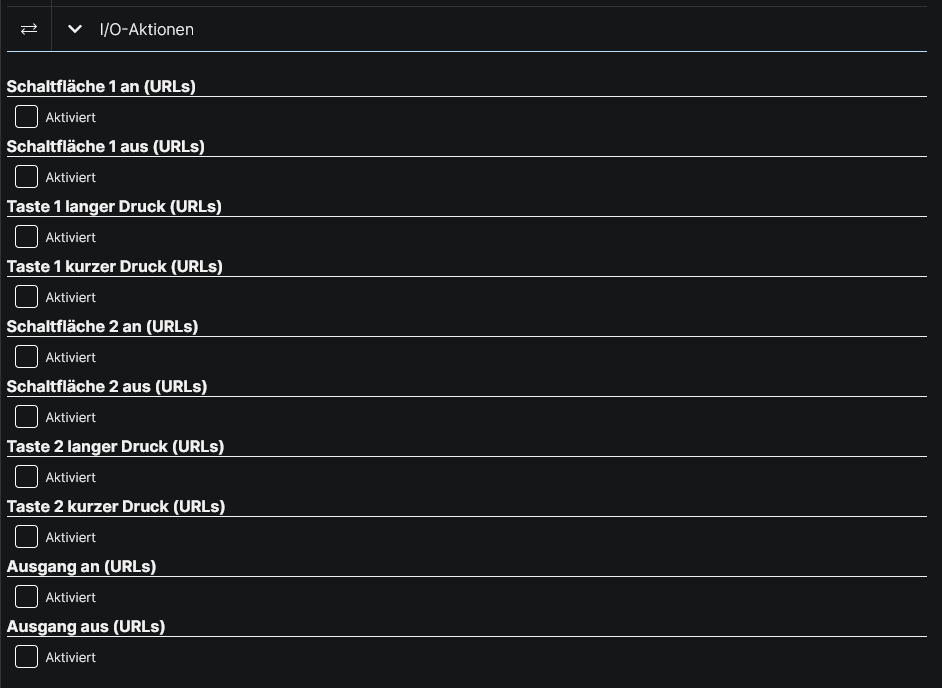
Task: Click the Ausgang an (URLs) heading
Action: [82, 567]
